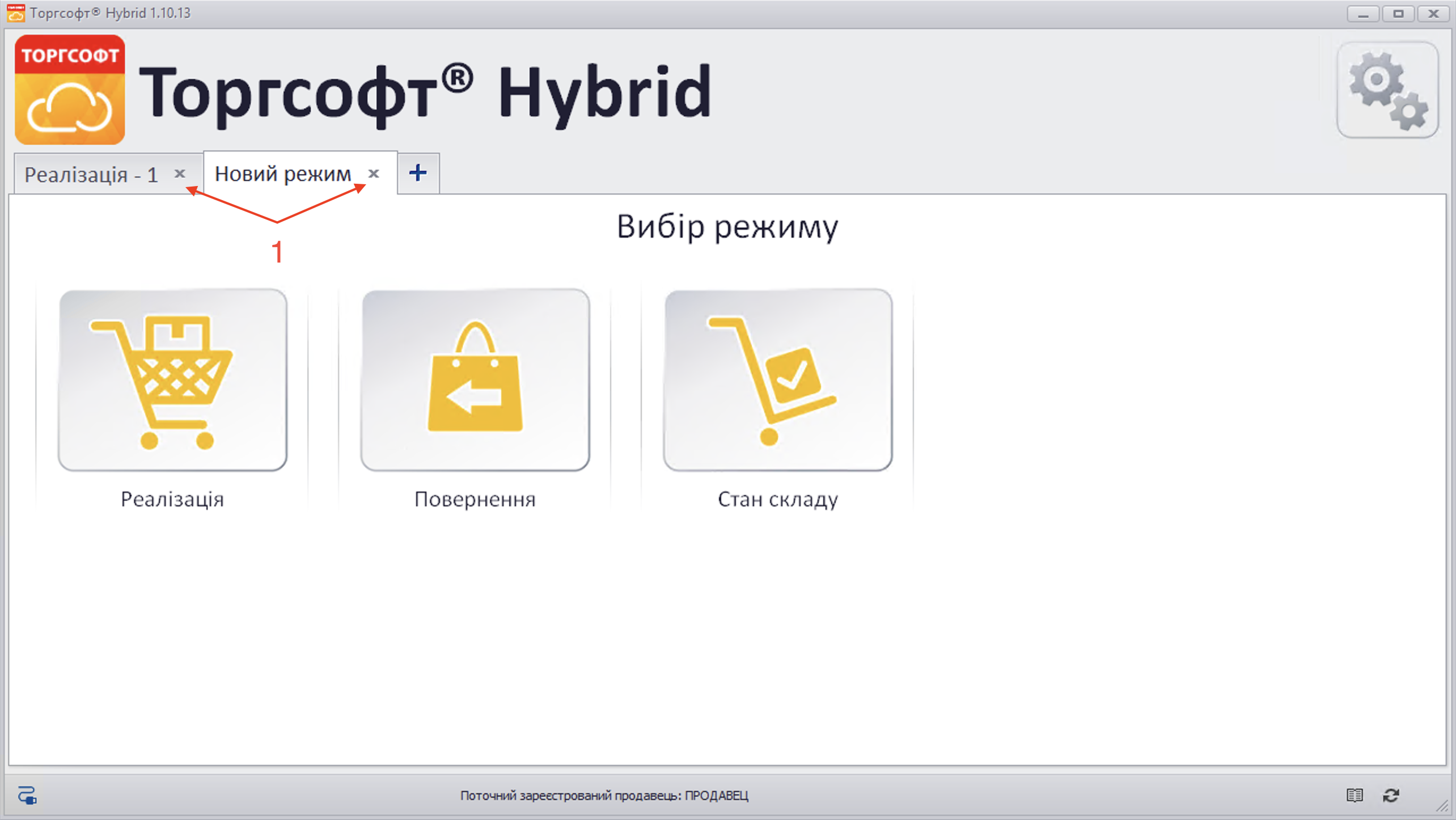Click the Реалізація text label
Viewport: 1456px width, 820px height.
click(172, 499)
